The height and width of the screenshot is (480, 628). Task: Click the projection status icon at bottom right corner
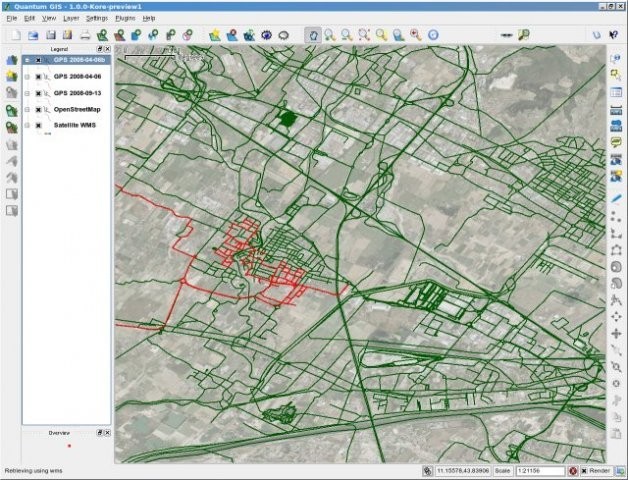pyautogui.click(x=621, y=471)
